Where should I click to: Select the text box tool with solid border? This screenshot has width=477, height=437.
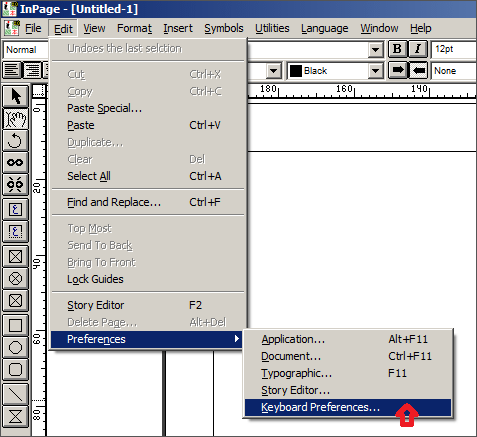15,209
